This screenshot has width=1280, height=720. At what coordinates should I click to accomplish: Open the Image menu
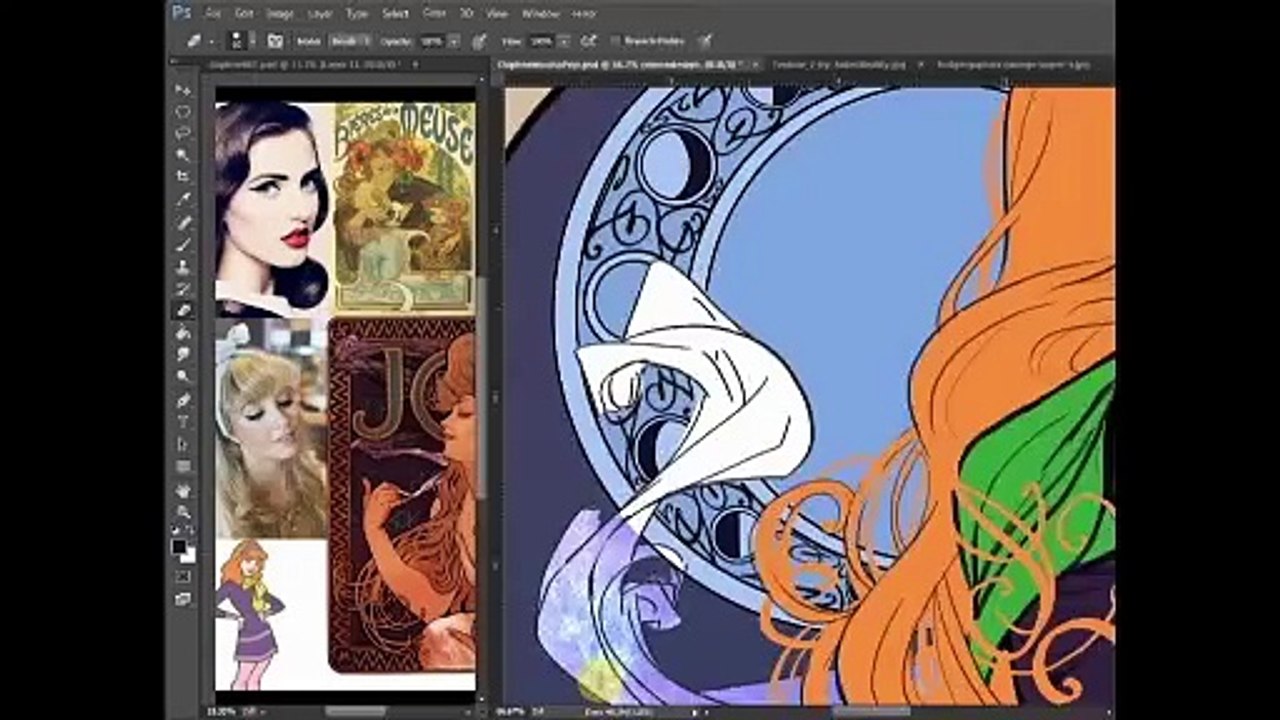(x=280, y=14)
